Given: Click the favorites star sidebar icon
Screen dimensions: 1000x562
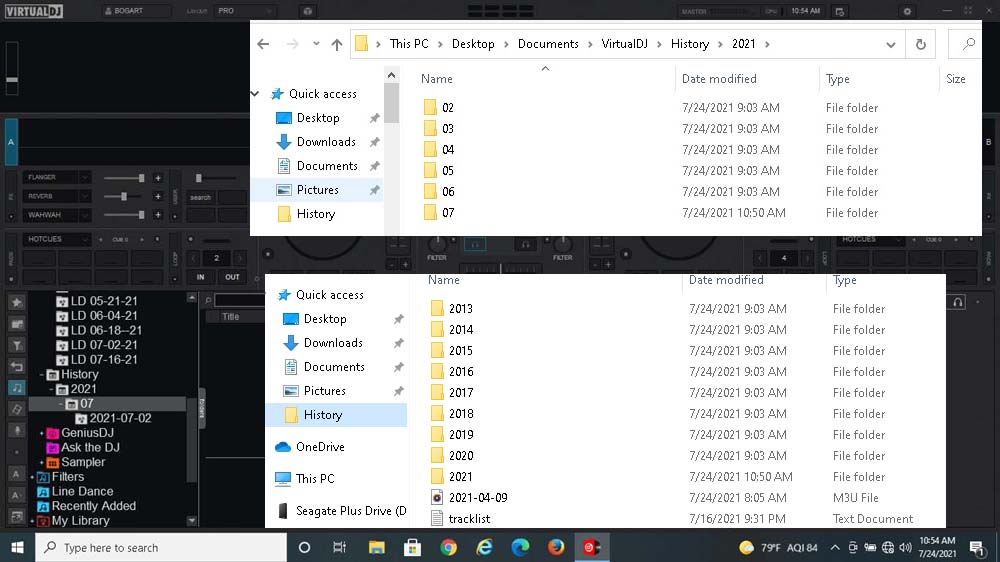Looking at the screenshot, I should coord(16,302).
